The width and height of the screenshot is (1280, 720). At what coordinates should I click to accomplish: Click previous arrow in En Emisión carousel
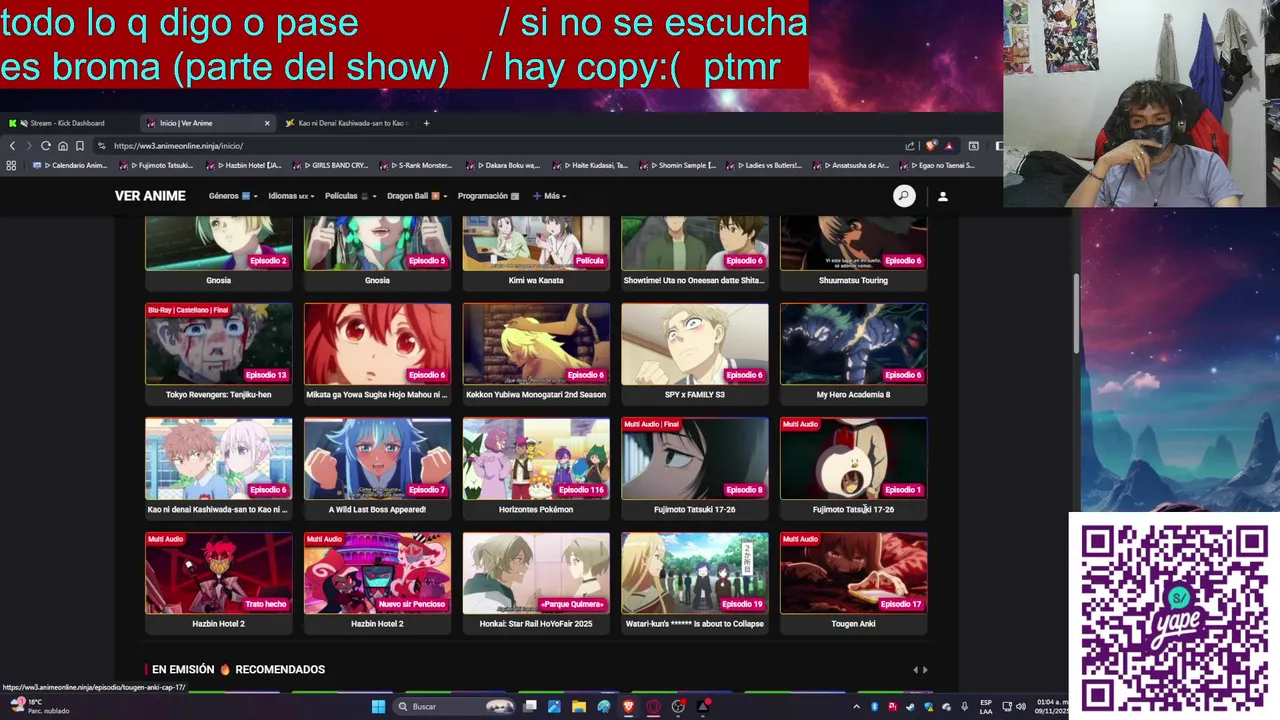click(915, 670)
